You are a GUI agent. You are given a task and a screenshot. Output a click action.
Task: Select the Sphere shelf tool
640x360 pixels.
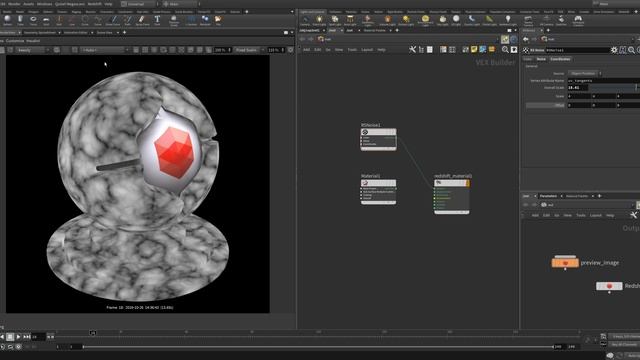7,19
